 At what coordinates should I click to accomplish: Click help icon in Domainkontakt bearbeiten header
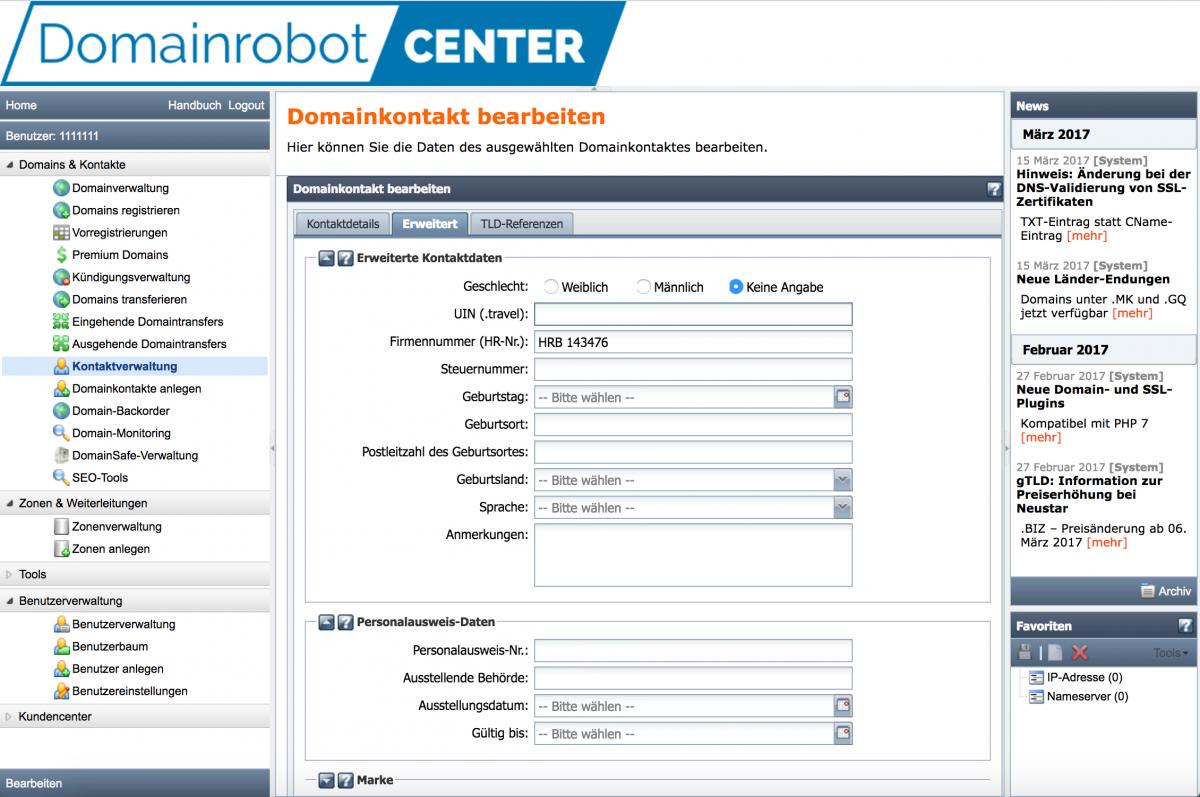tap(993, 189)
